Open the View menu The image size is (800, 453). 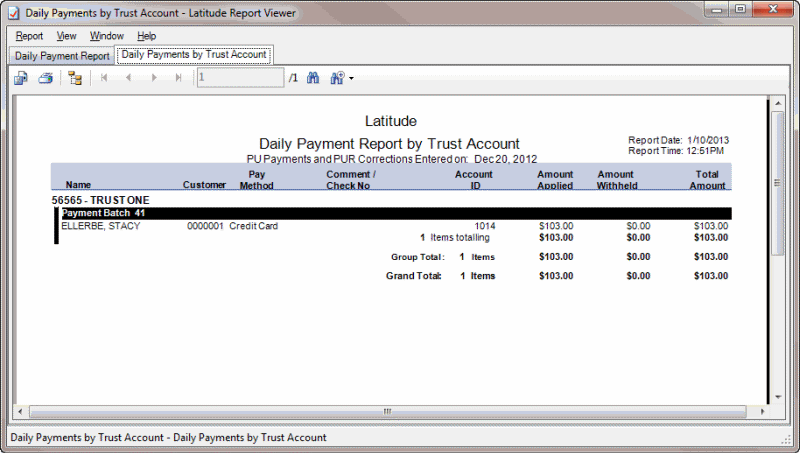coord(66,36)
